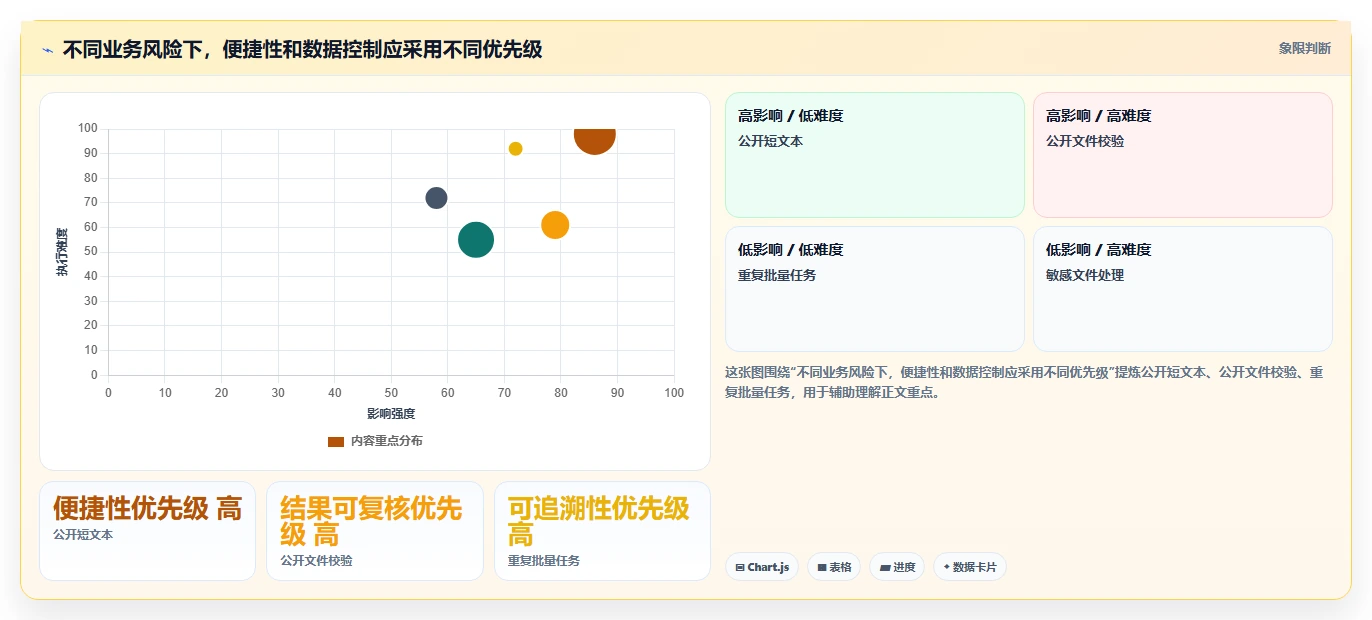Click the description paragraph under quadrants
The height and width of the screenshot is (620, 1372).
click(1026, 382)
